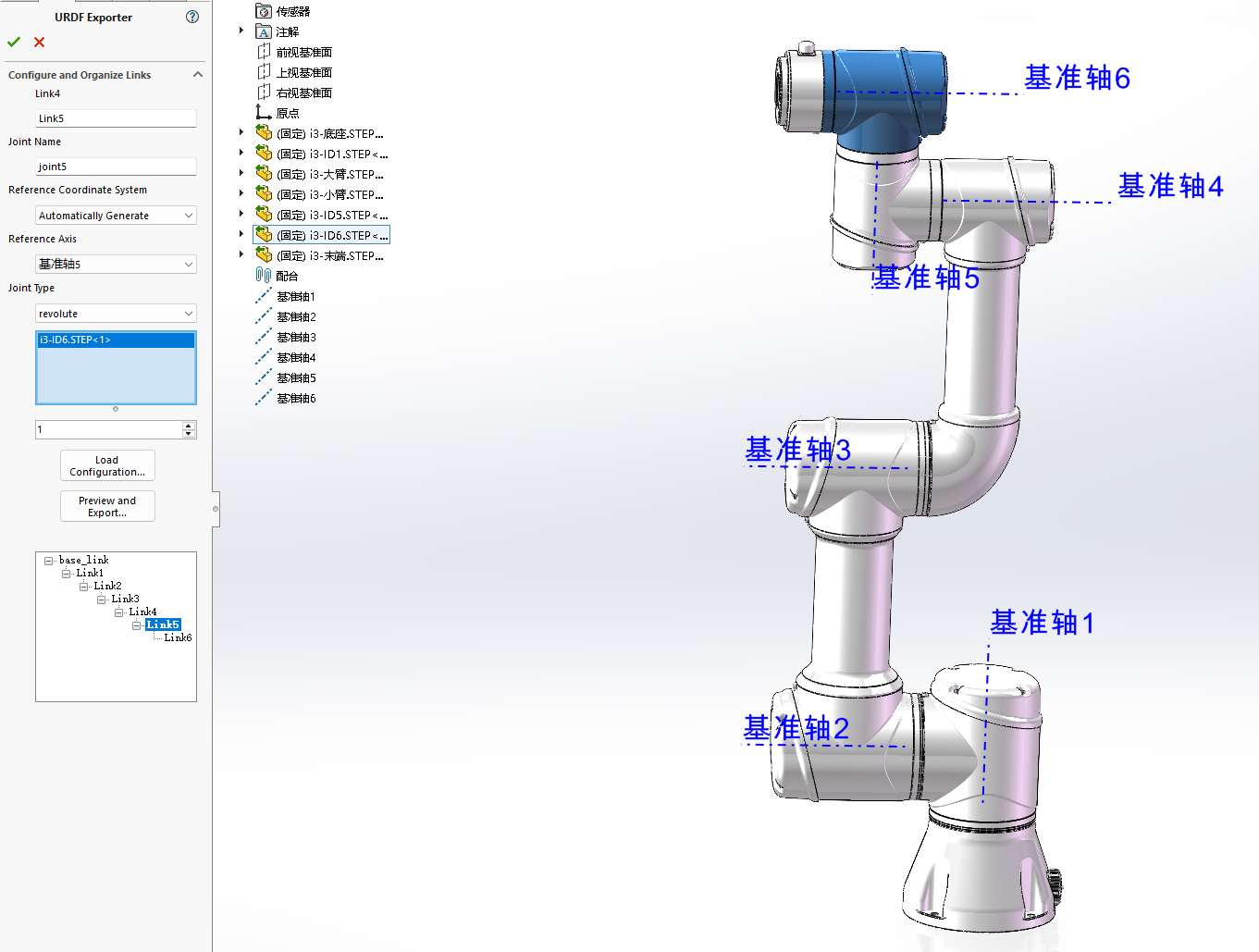
Task: Click the 基准轴4 label in 3D view
Action: coord(1170,186)
